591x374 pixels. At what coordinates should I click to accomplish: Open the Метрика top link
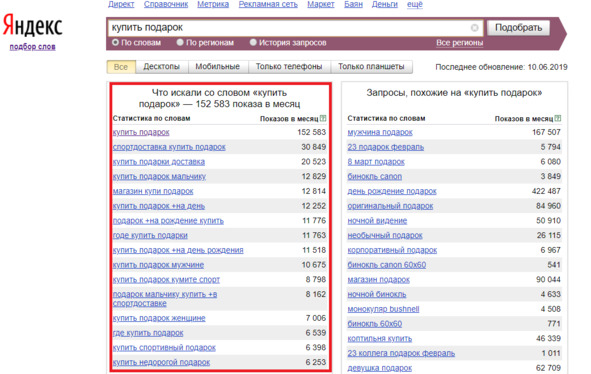click(213, 4)
